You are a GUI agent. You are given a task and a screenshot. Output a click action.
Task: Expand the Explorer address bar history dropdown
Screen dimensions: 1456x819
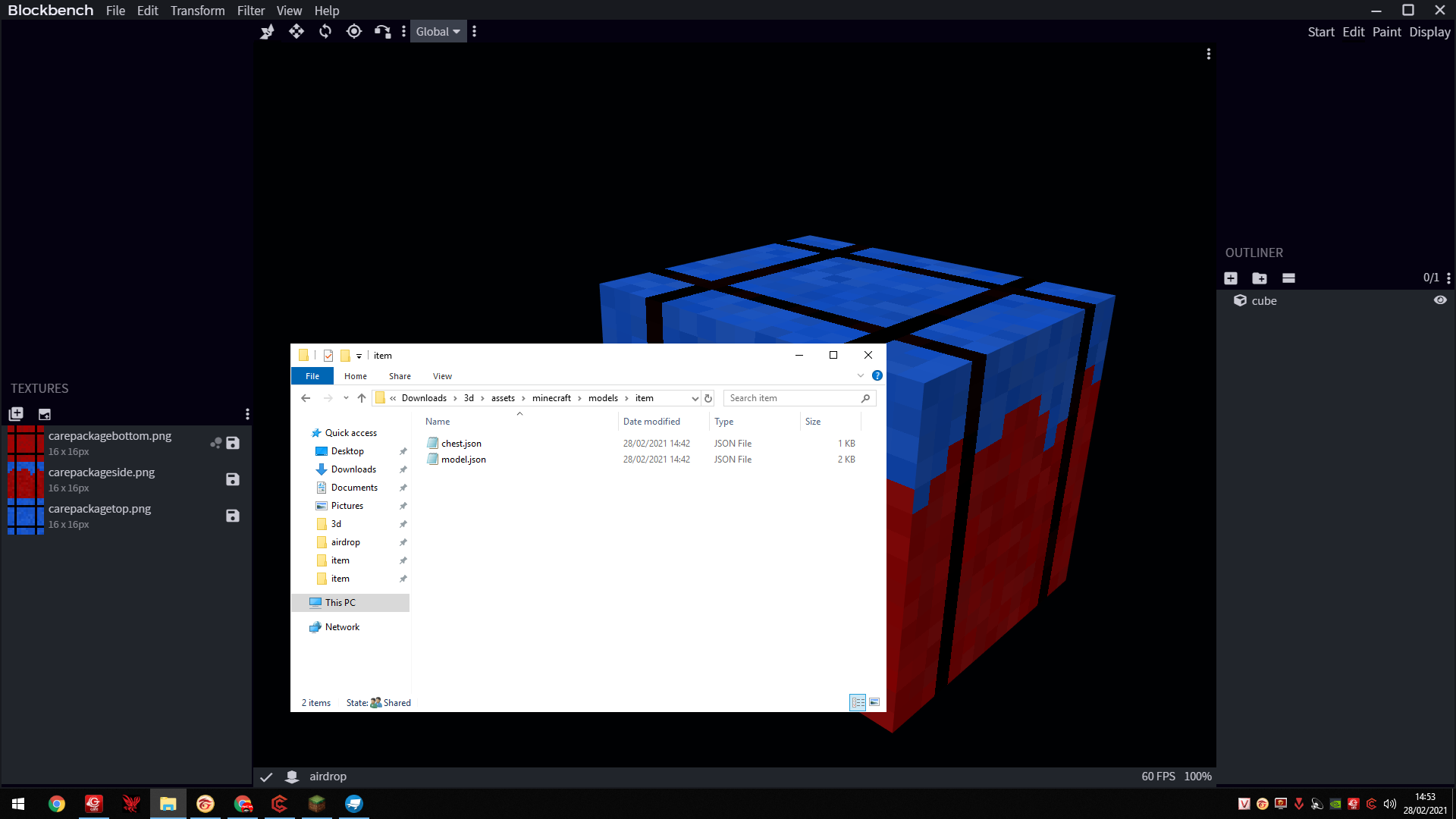(x=695, y=398)
